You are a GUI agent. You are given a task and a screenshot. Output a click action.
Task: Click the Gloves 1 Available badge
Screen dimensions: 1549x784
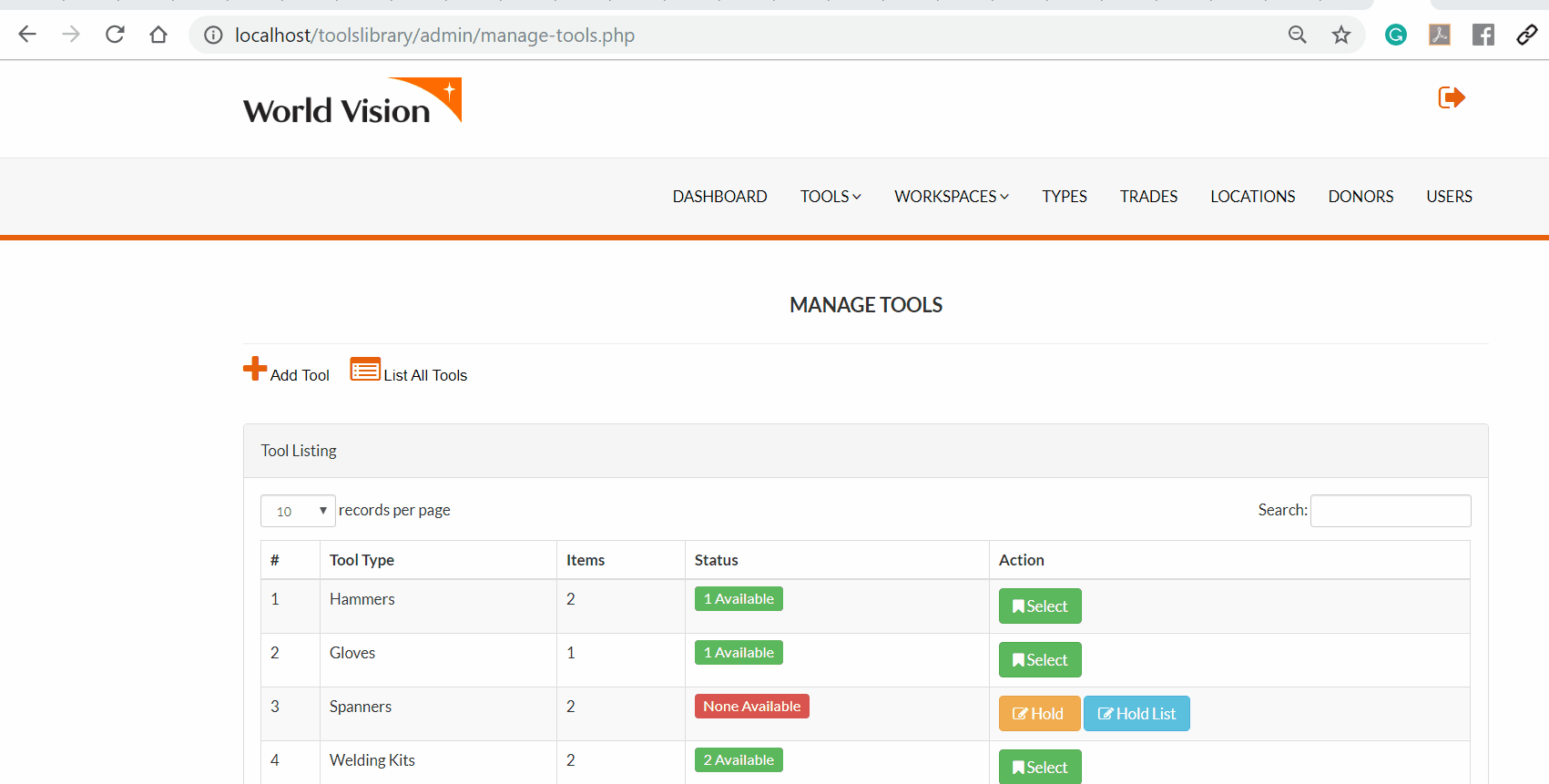[739, 653]
